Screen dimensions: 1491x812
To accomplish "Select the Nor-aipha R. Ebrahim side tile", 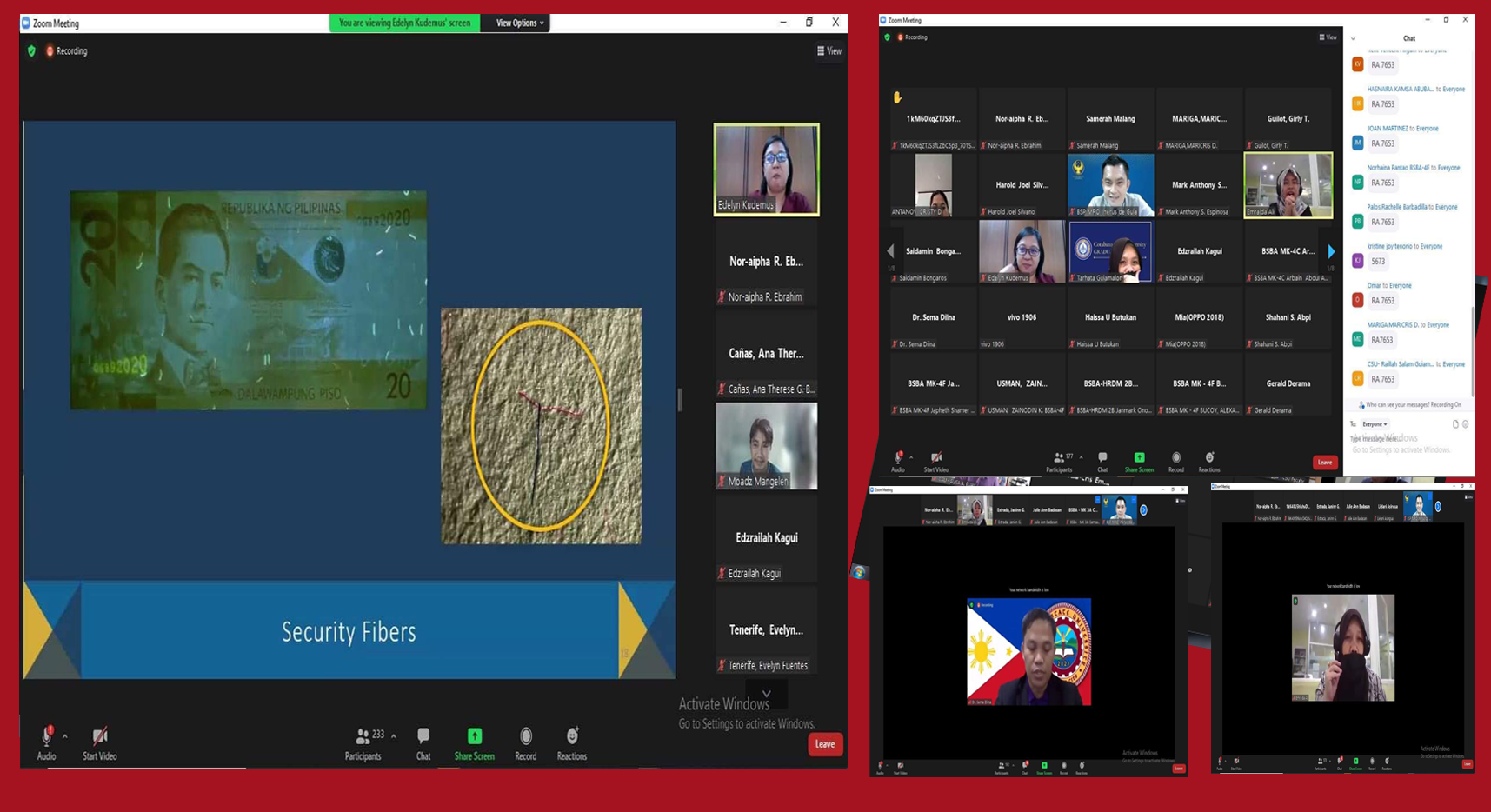I will tap(766, 262).
